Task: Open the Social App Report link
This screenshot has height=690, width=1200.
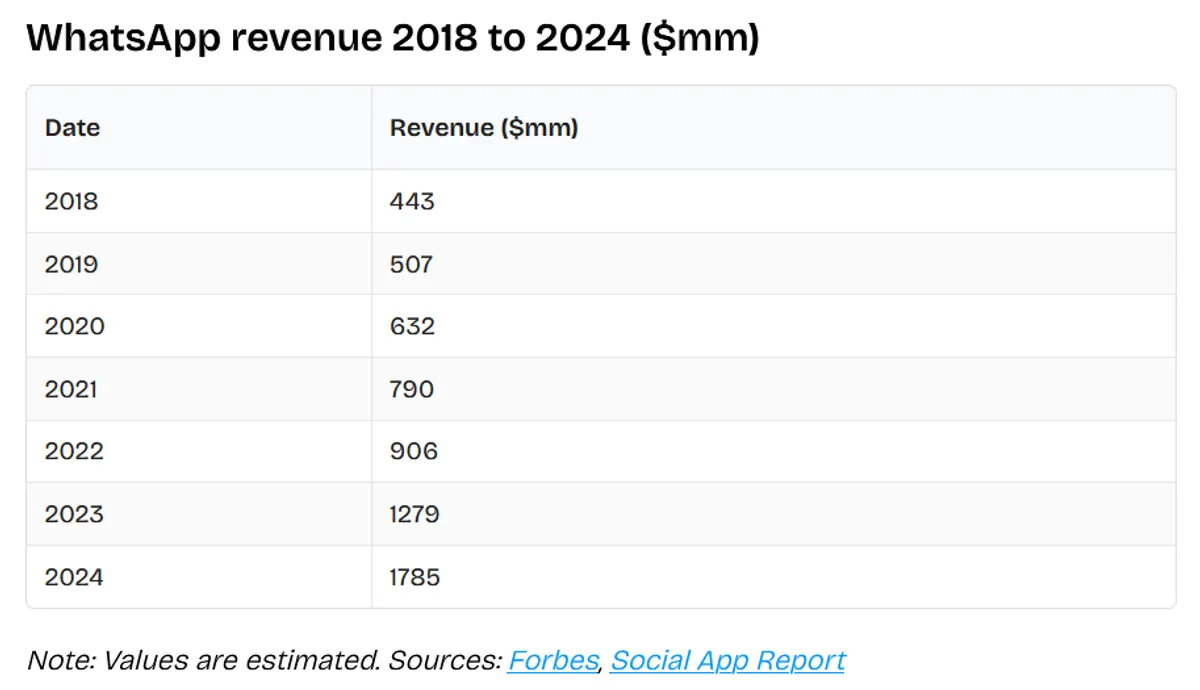Action: [728, 660]
